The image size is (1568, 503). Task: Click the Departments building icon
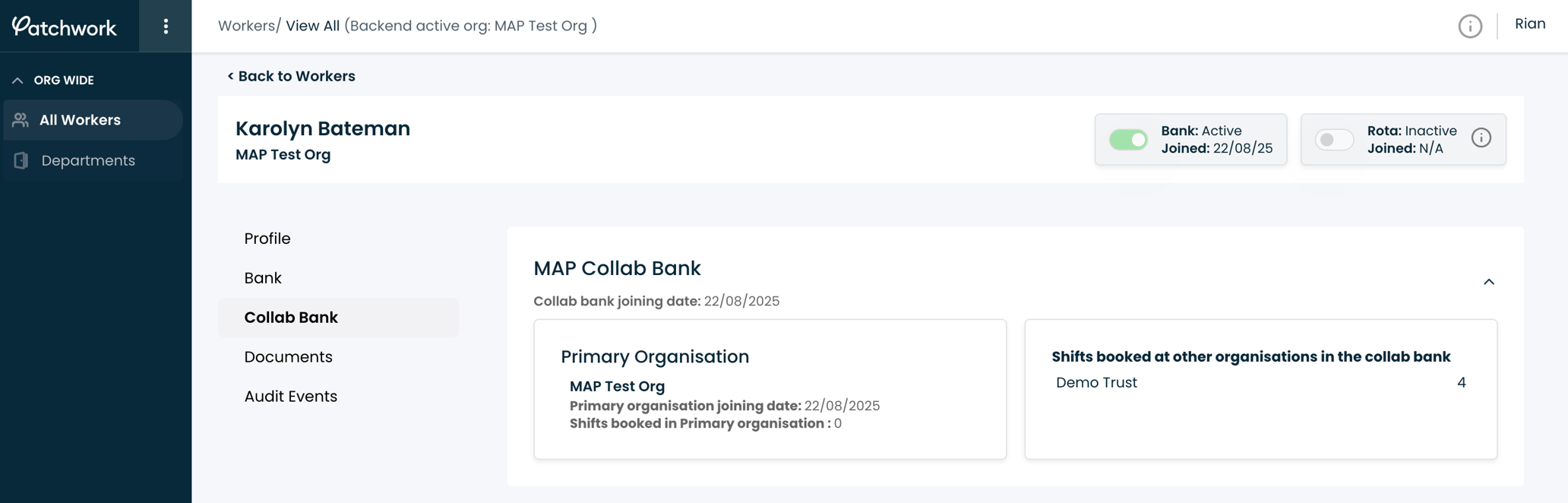19,160
